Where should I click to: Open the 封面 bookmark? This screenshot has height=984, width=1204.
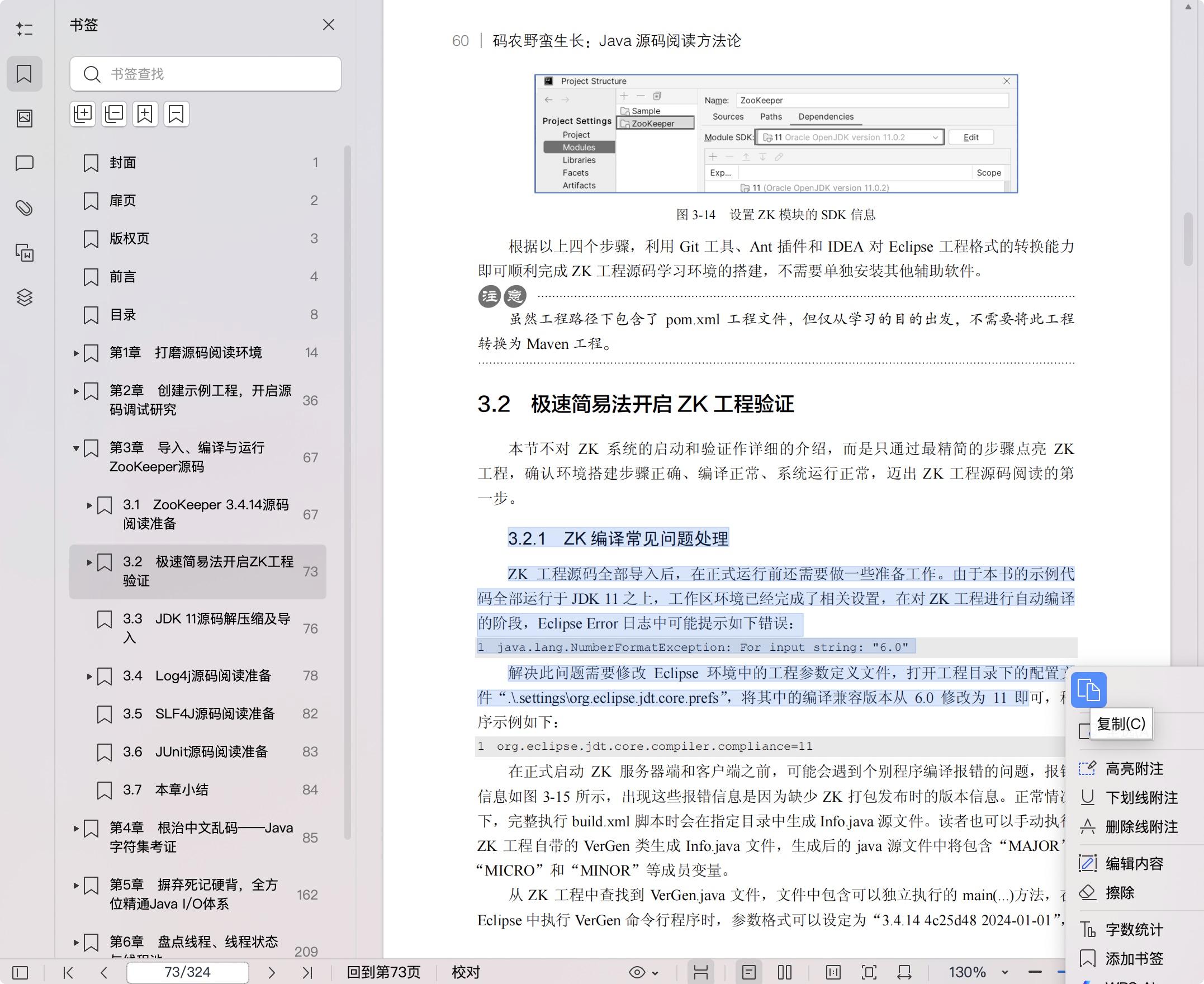point(198,163)
